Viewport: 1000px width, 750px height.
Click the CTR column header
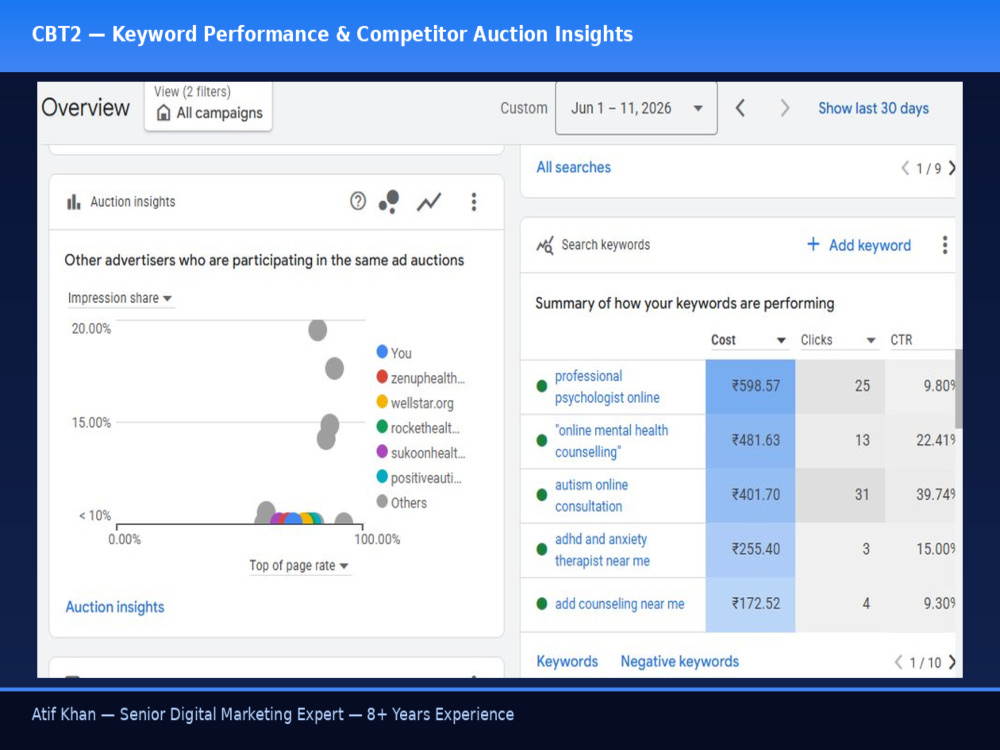point(901,340)
